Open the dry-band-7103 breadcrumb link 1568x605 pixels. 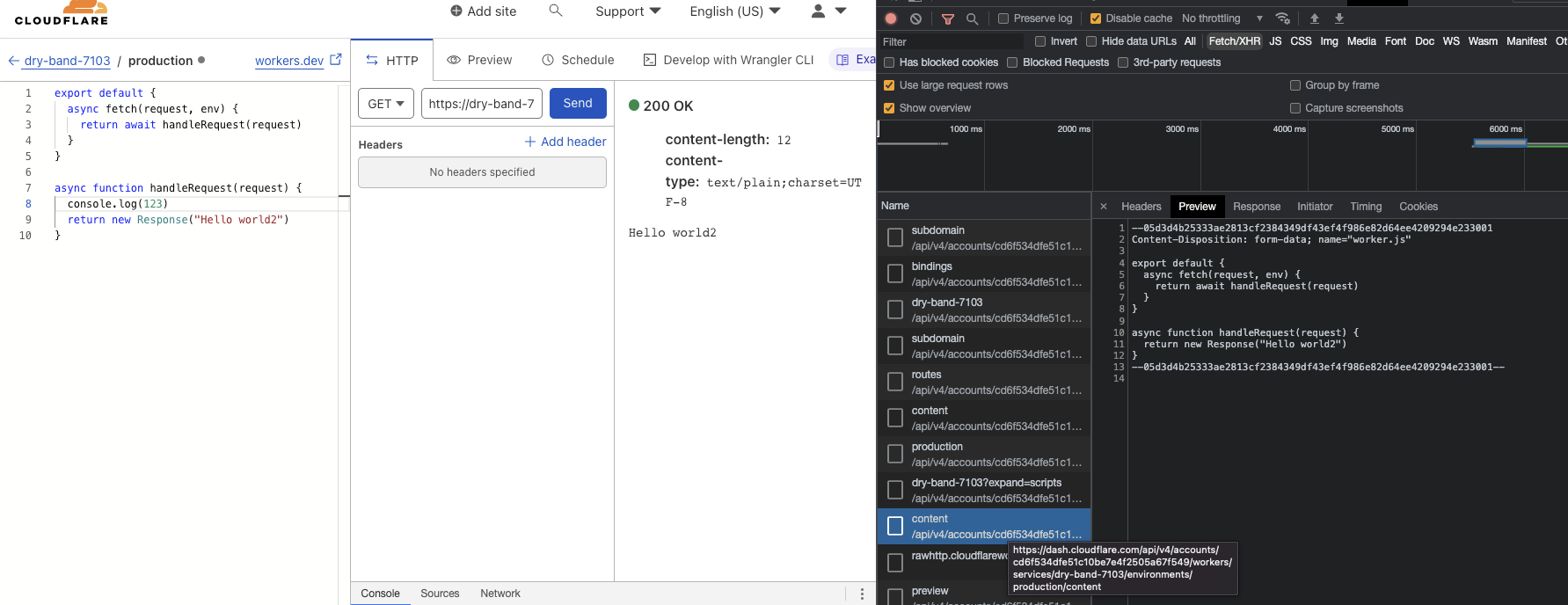67,61
